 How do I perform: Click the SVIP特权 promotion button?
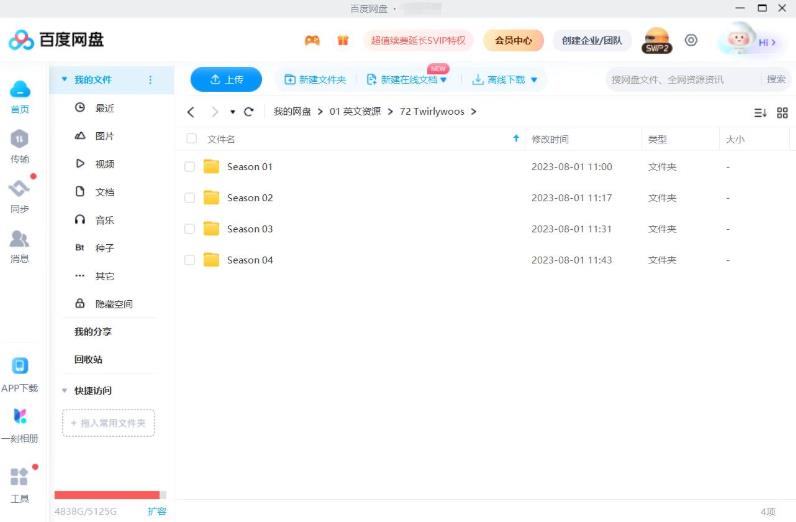pyautogui.click(x=418, y=40)
